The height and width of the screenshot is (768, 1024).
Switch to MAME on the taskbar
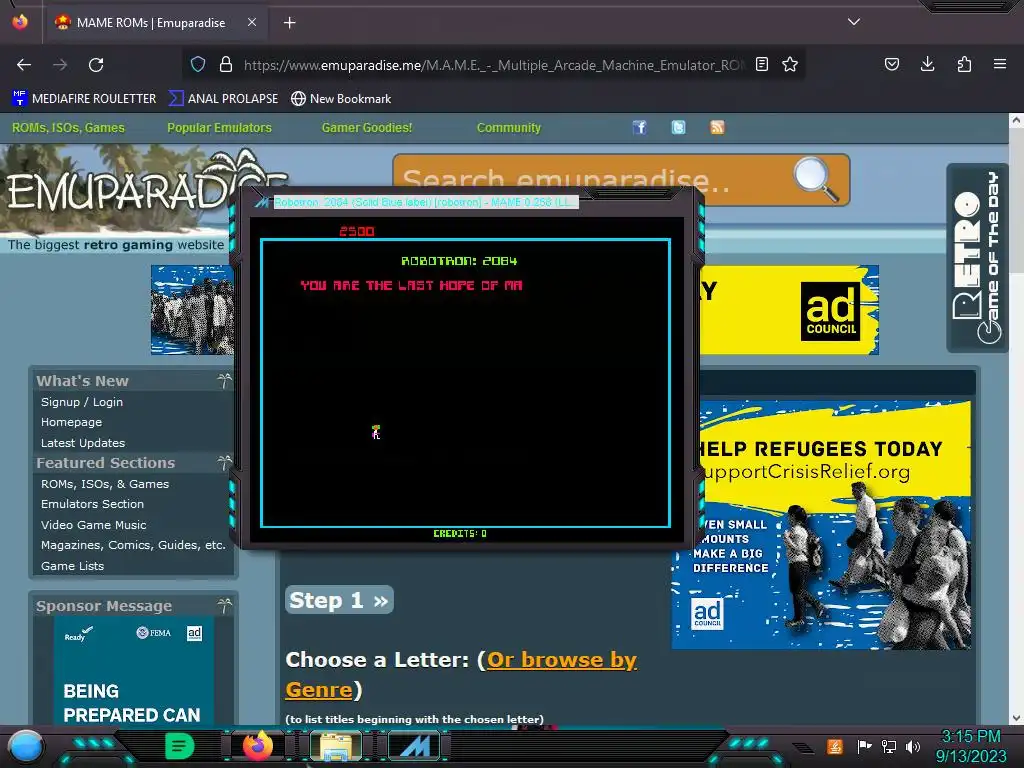415,746
